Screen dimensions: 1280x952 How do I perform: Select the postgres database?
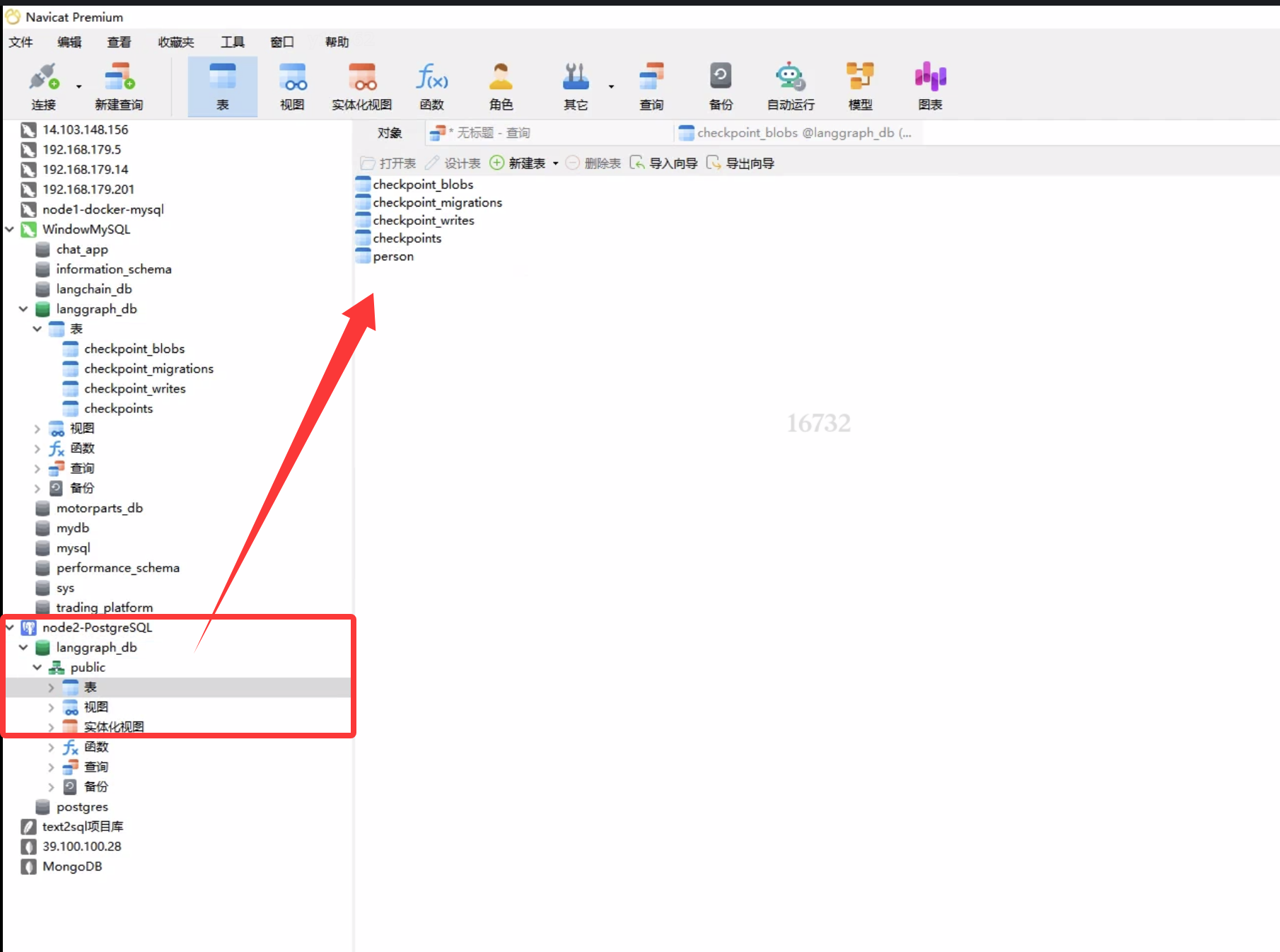[x=82, y=807]
